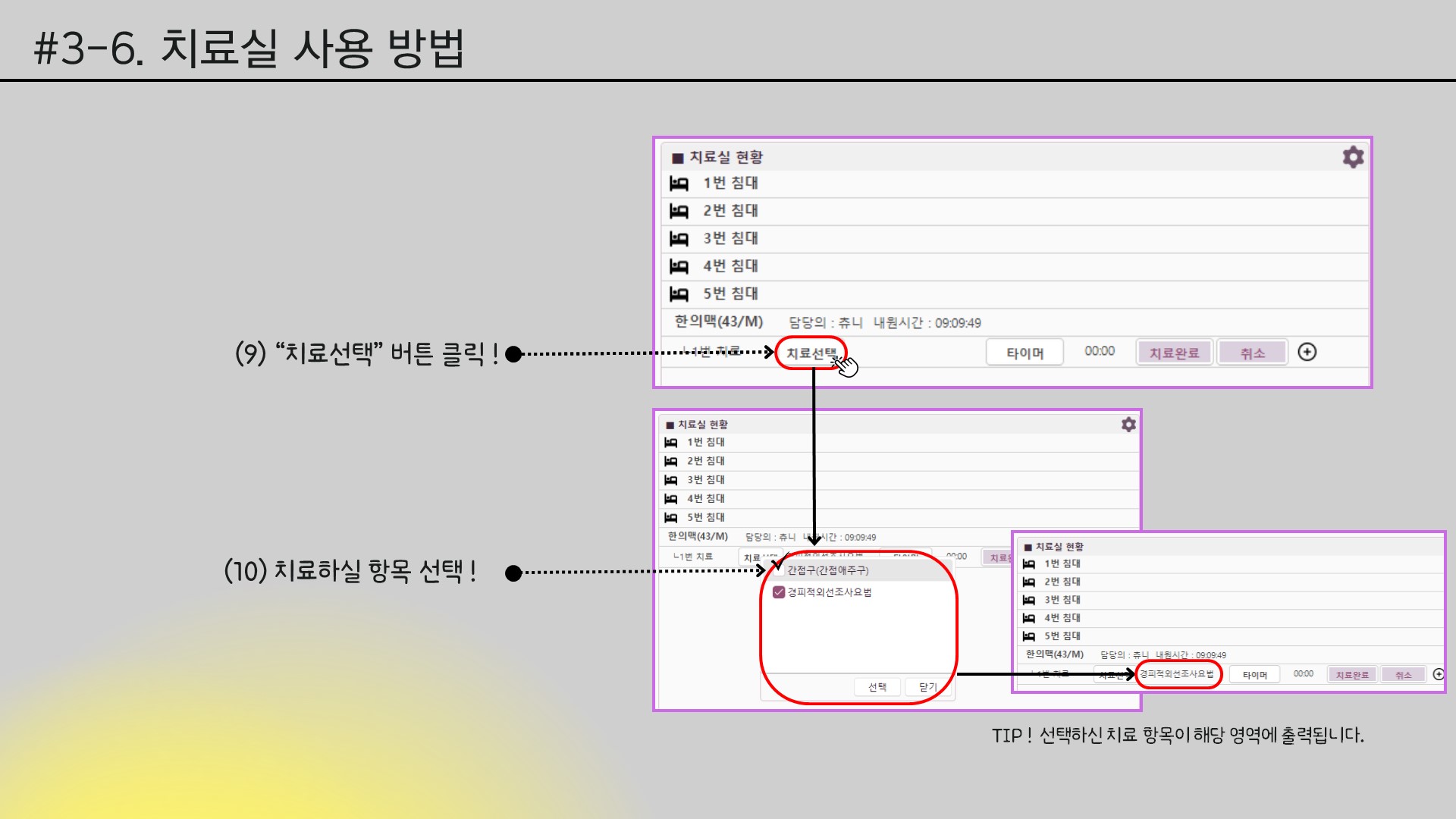Open settings gear in top treatment room panel

pyautogui.click(x=1353, y=157)
